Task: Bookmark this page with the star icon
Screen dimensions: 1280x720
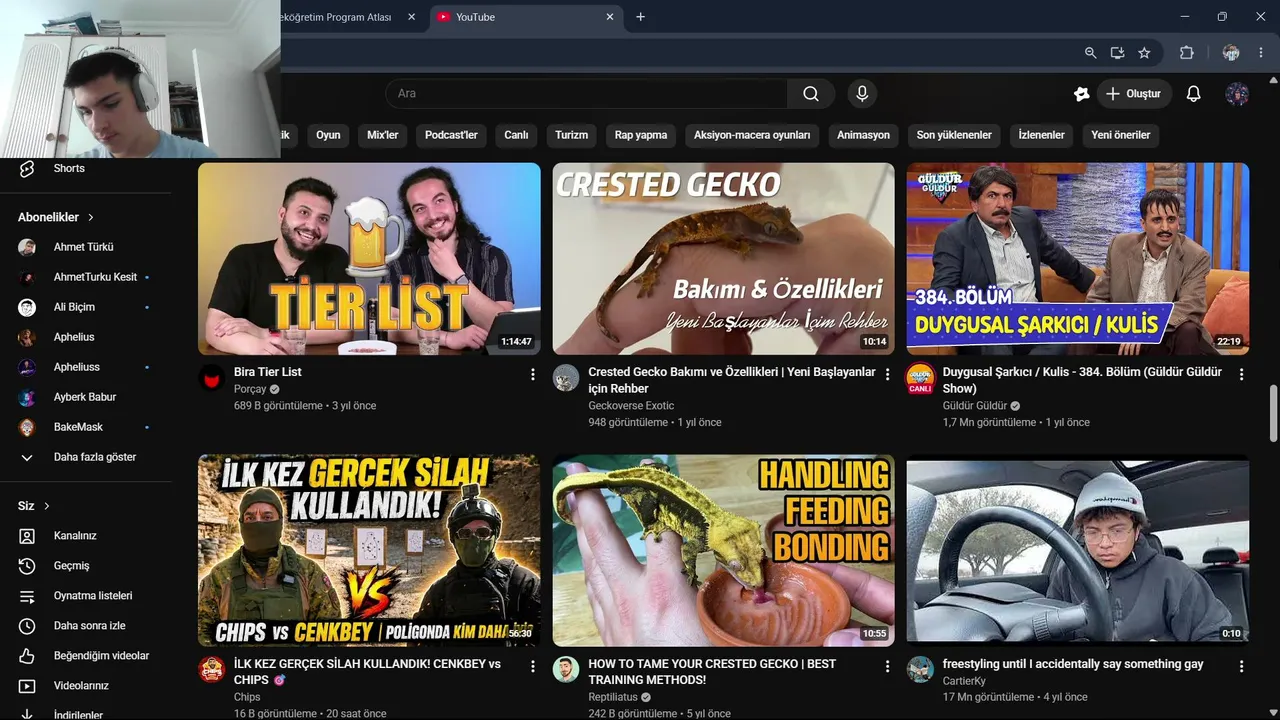Action: [1144, 53]
